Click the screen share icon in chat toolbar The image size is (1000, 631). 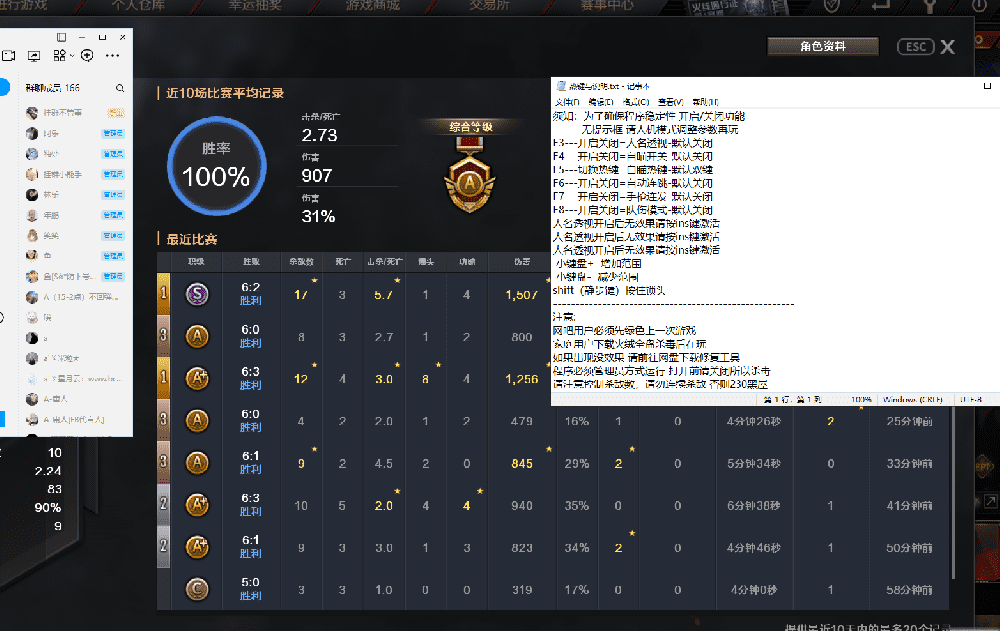34,56
